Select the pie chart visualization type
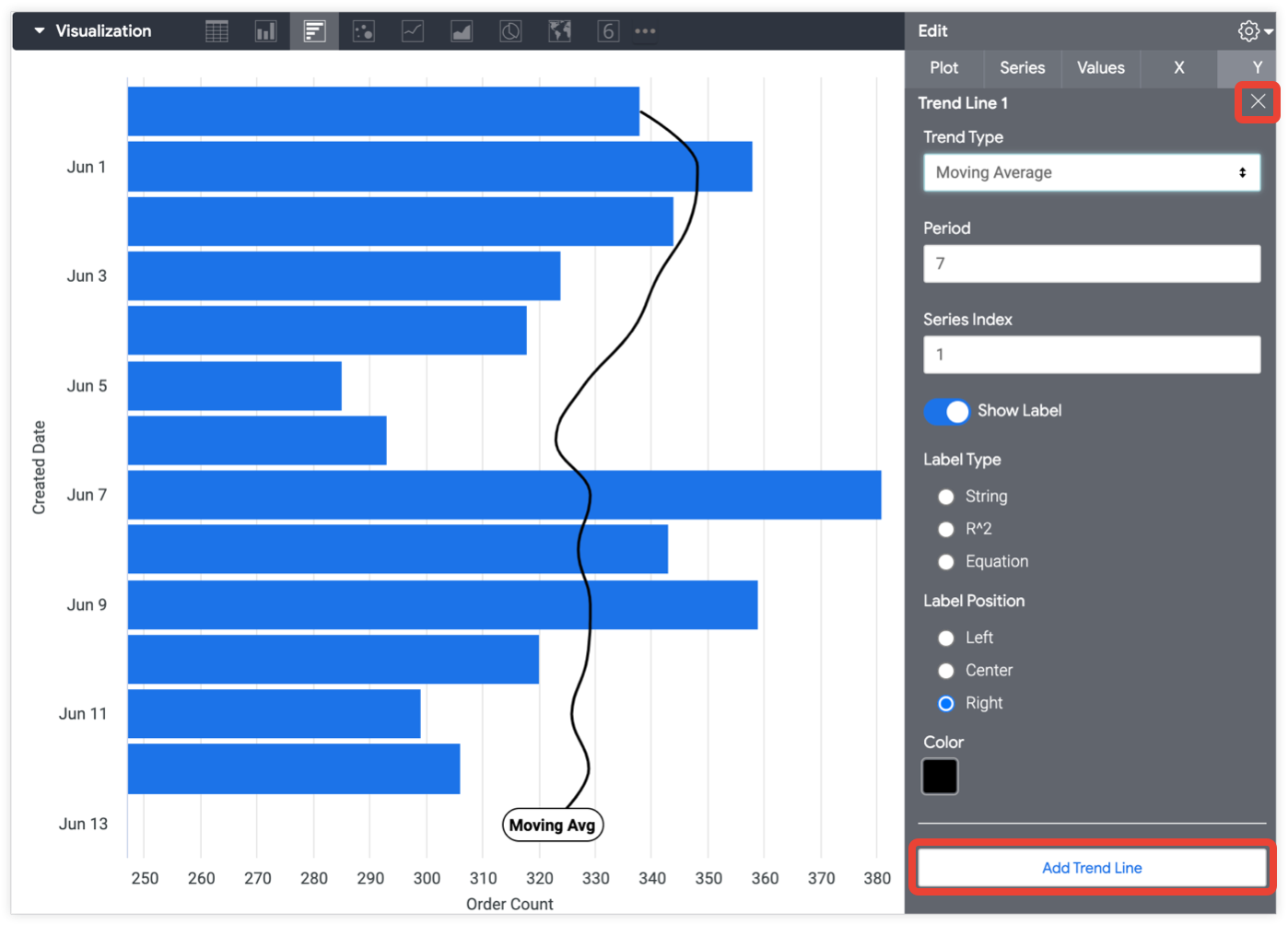The image size is (1288, 925). point(509,30)
